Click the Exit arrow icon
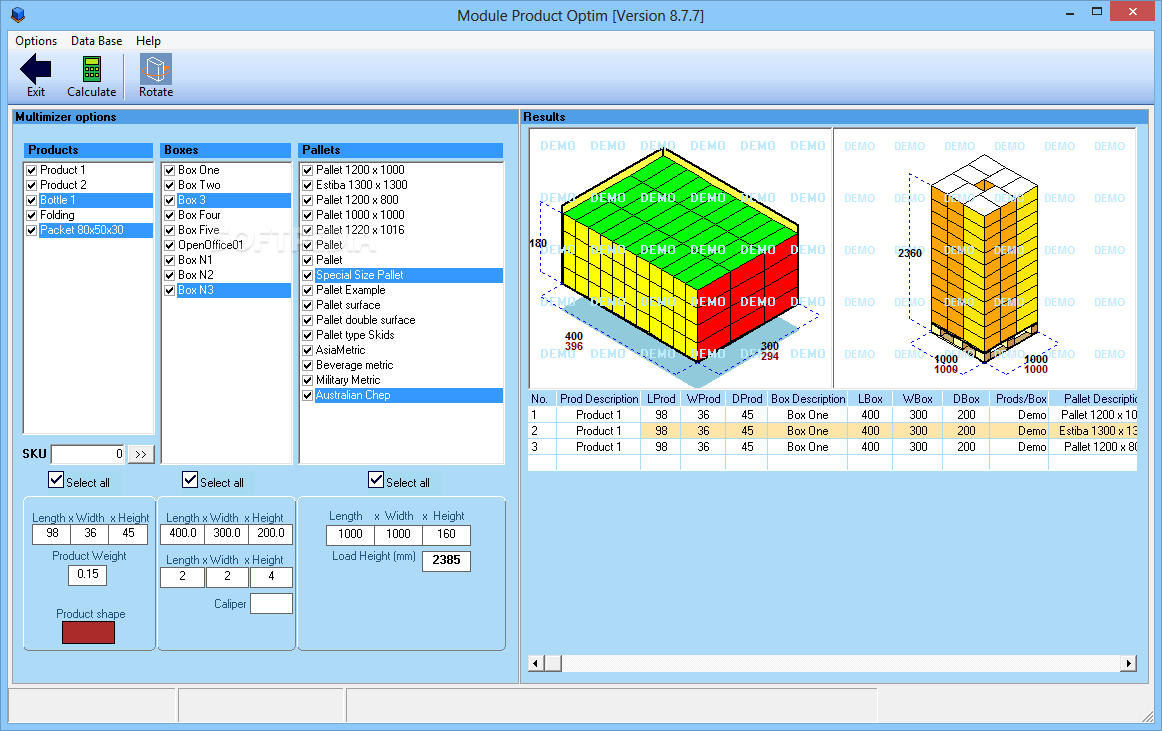1162x731 pixels. [x=36, y=70]
